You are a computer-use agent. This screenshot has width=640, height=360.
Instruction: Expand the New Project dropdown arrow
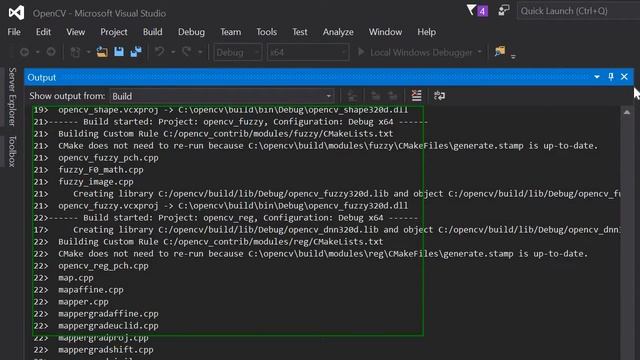88,52
